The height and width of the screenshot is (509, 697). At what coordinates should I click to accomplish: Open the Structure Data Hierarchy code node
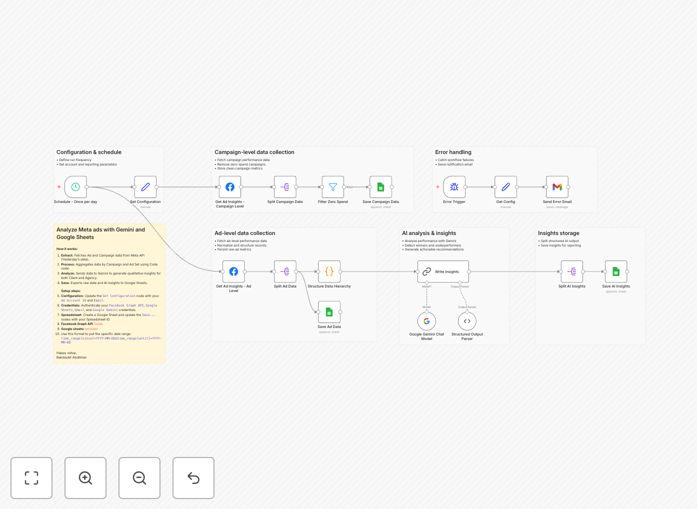click(x=329, y=272)
